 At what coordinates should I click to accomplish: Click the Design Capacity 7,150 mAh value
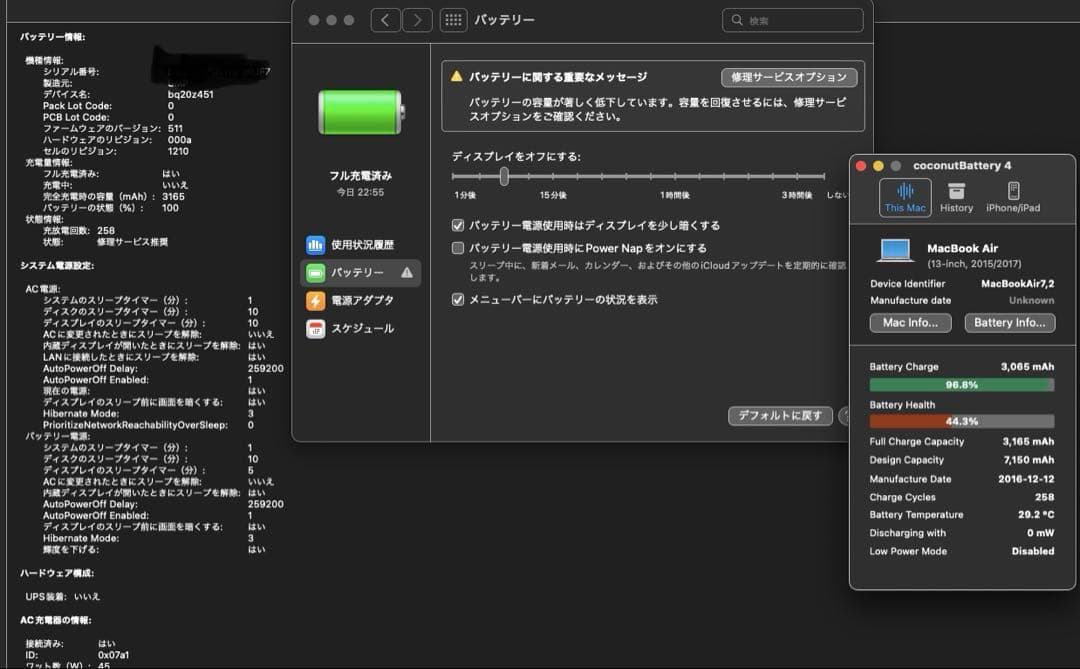tap(1028, 460)
